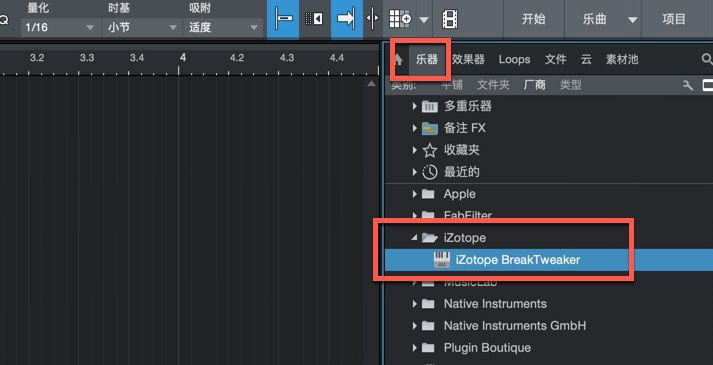
Task: Select the 多重乐器 keyboard folder icon
Action: [430, 107]
